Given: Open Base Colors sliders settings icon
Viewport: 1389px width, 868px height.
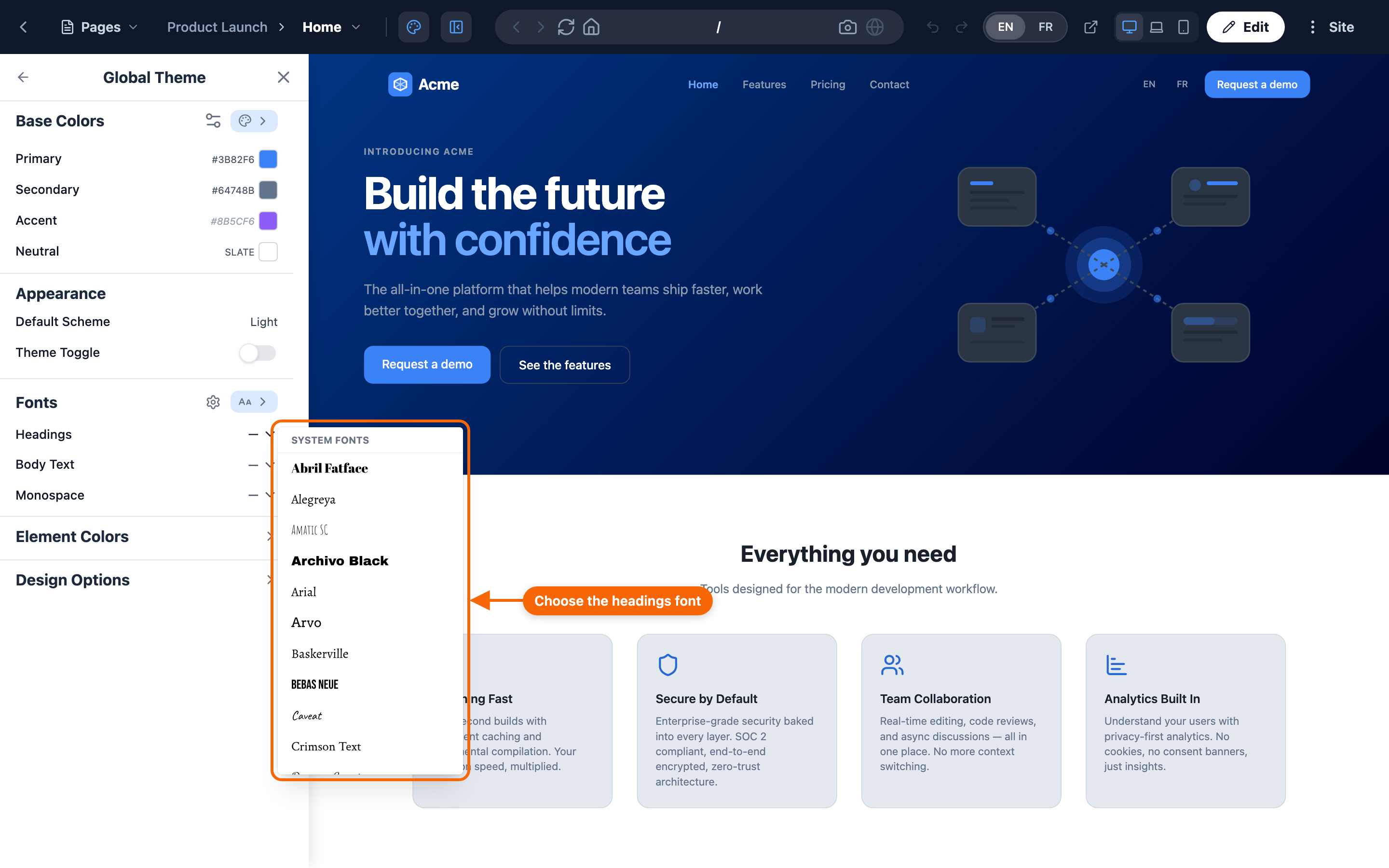Looking at the screenshot, I should coord(213,121).
